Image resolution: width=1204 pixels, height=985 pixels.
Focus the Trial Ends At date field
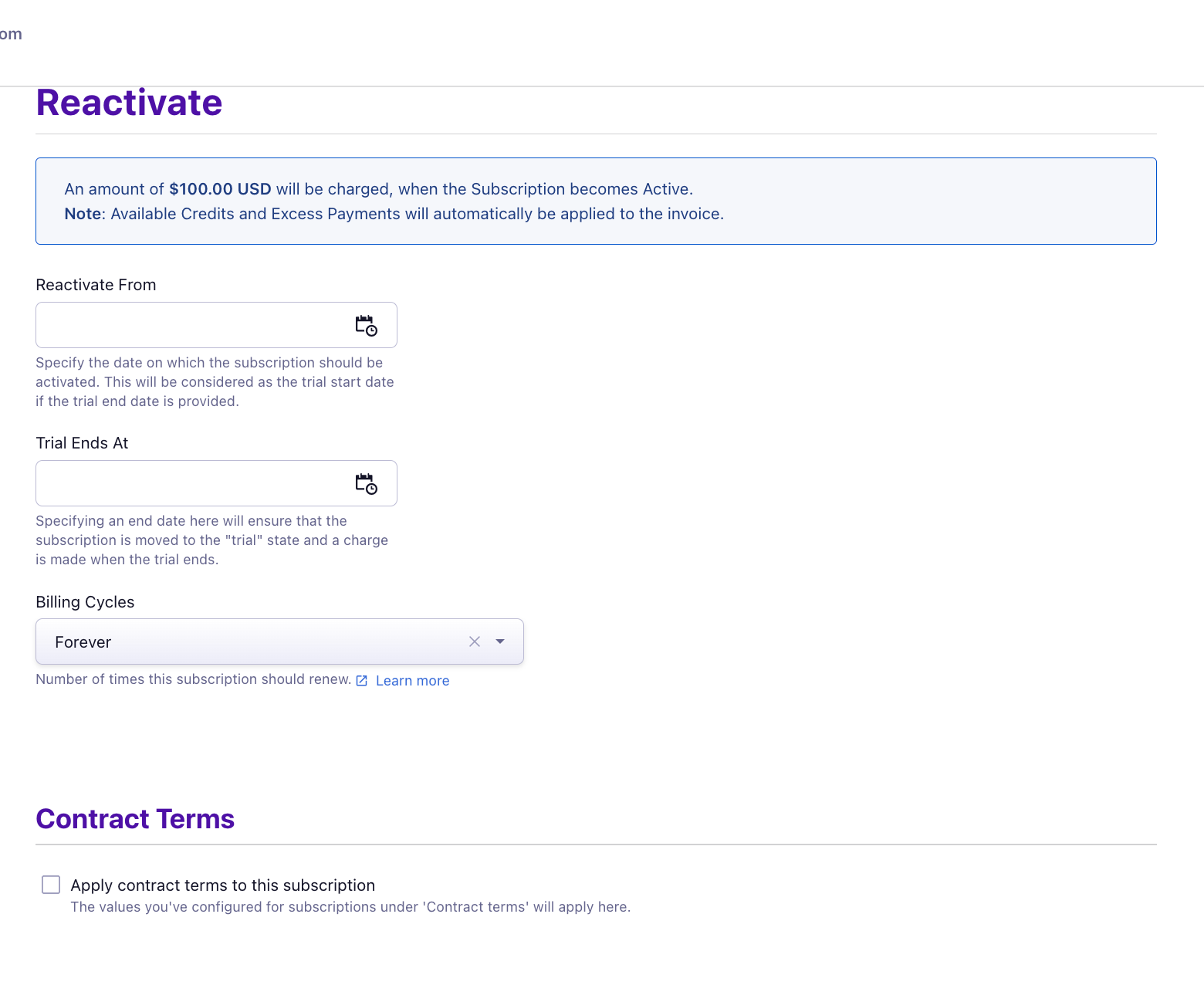coord(193,483)
